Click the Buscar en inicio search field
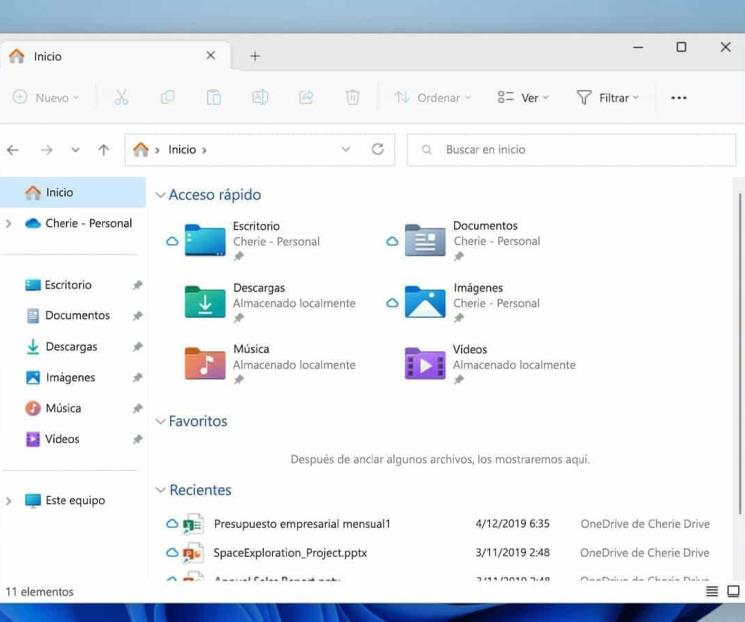This screenshot has width=745, height=622. click(572, 150)
